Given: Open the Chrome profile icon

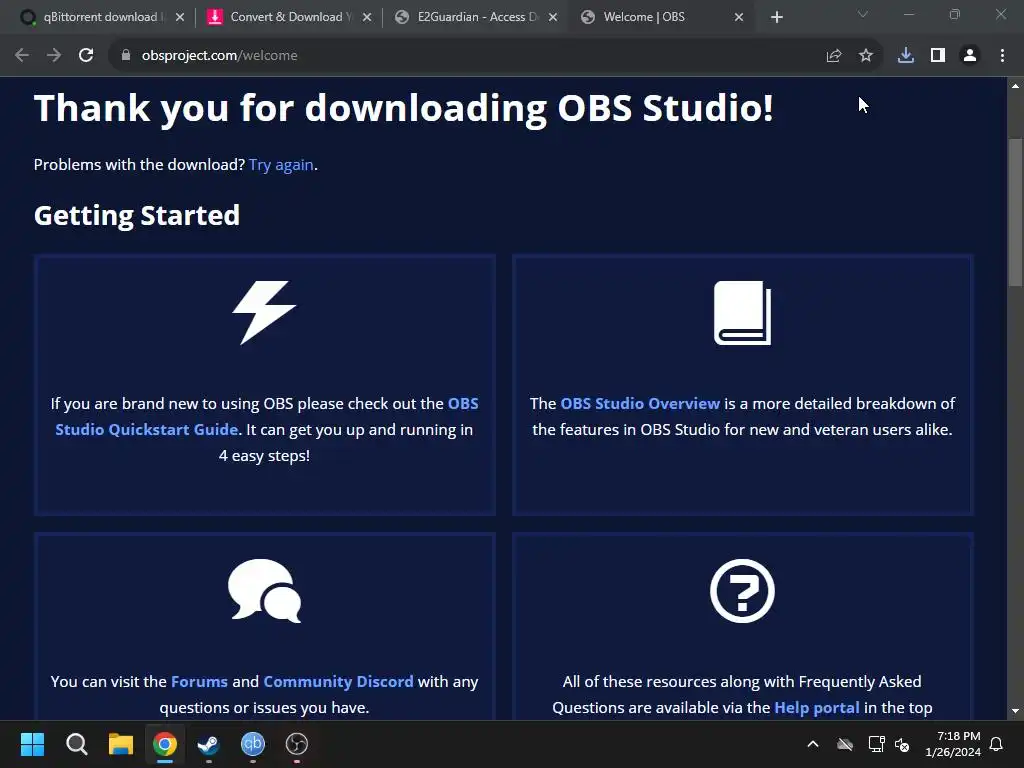Looking at the screenshot, I should [x=970, y=56].
